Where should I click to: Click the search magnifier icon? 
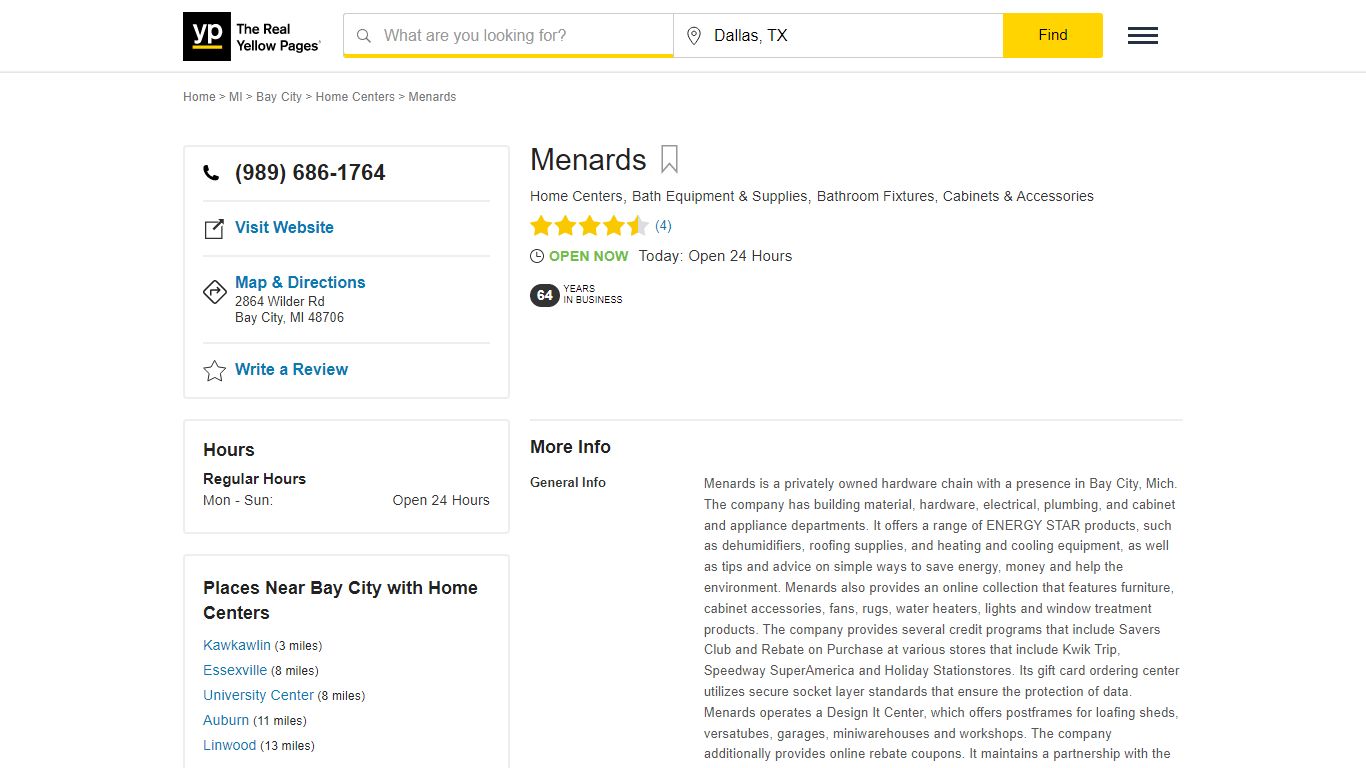coord(364,36)
